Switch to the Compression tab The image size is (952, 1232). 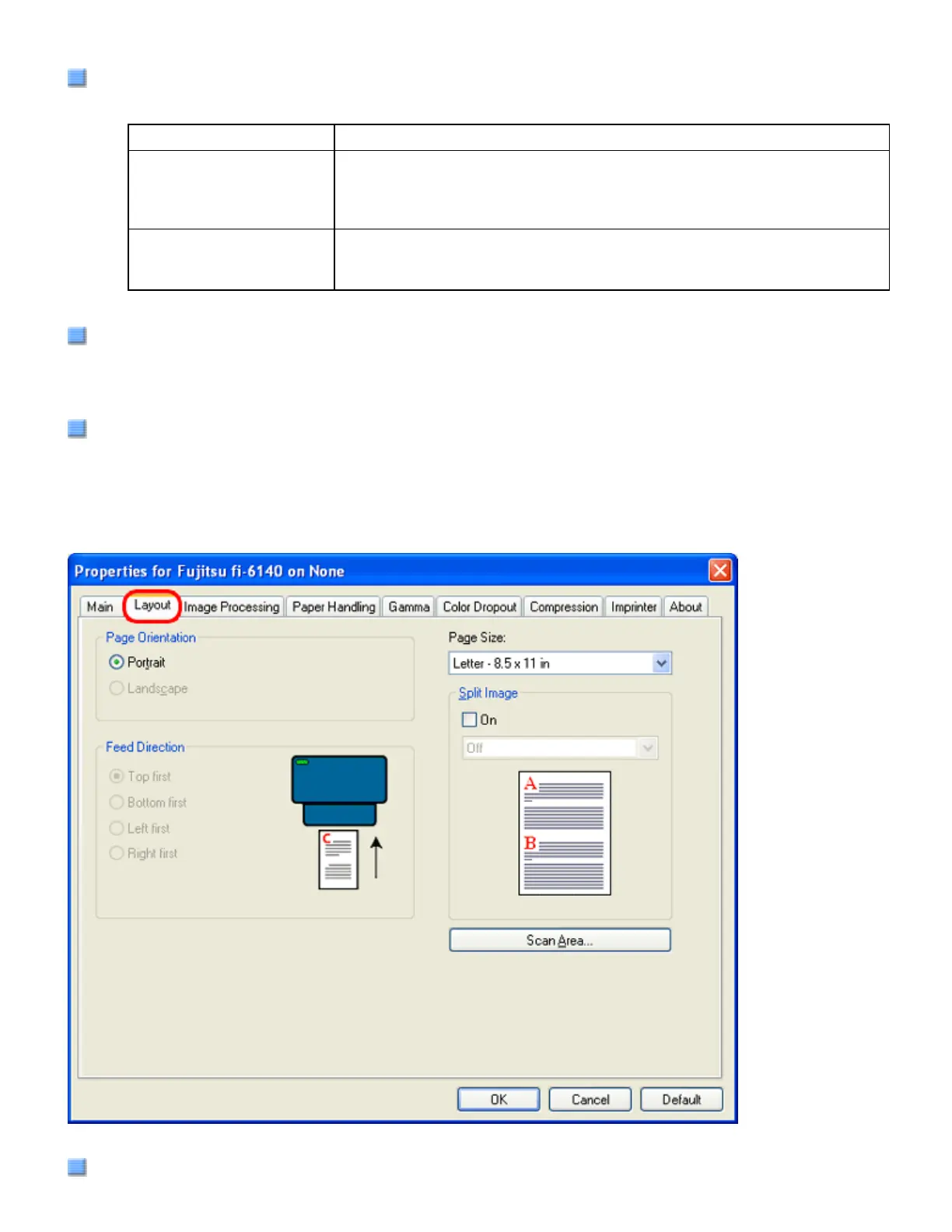coord(564,607)
